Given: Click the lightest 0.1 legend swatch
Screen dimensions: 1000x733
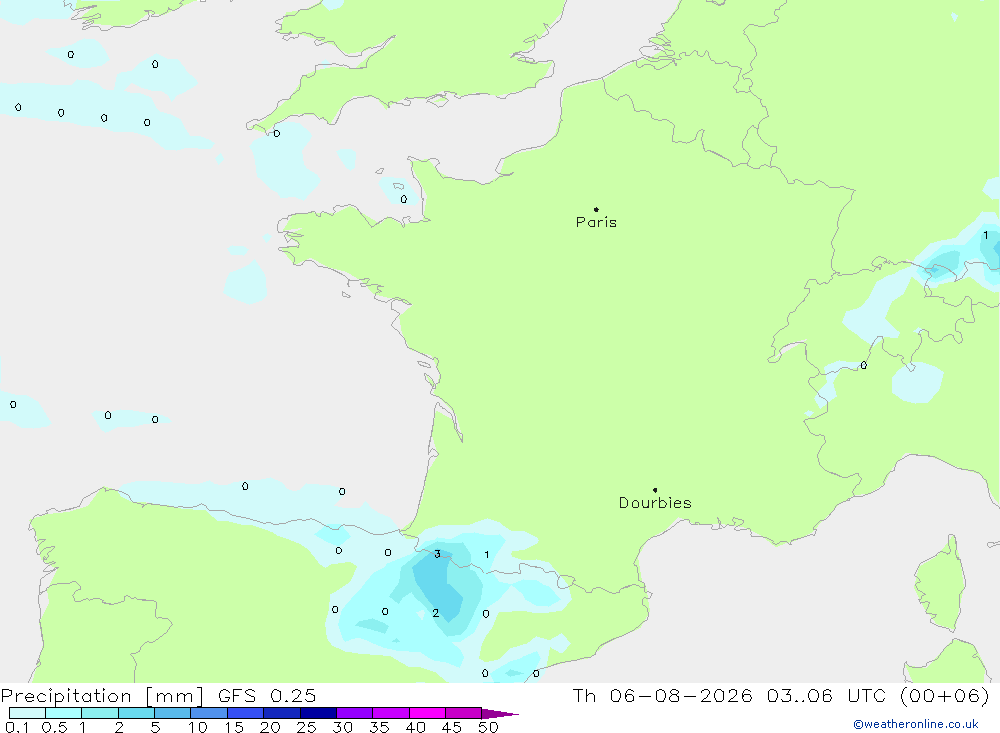Looking at the screenshot, I should coord(27,713).
